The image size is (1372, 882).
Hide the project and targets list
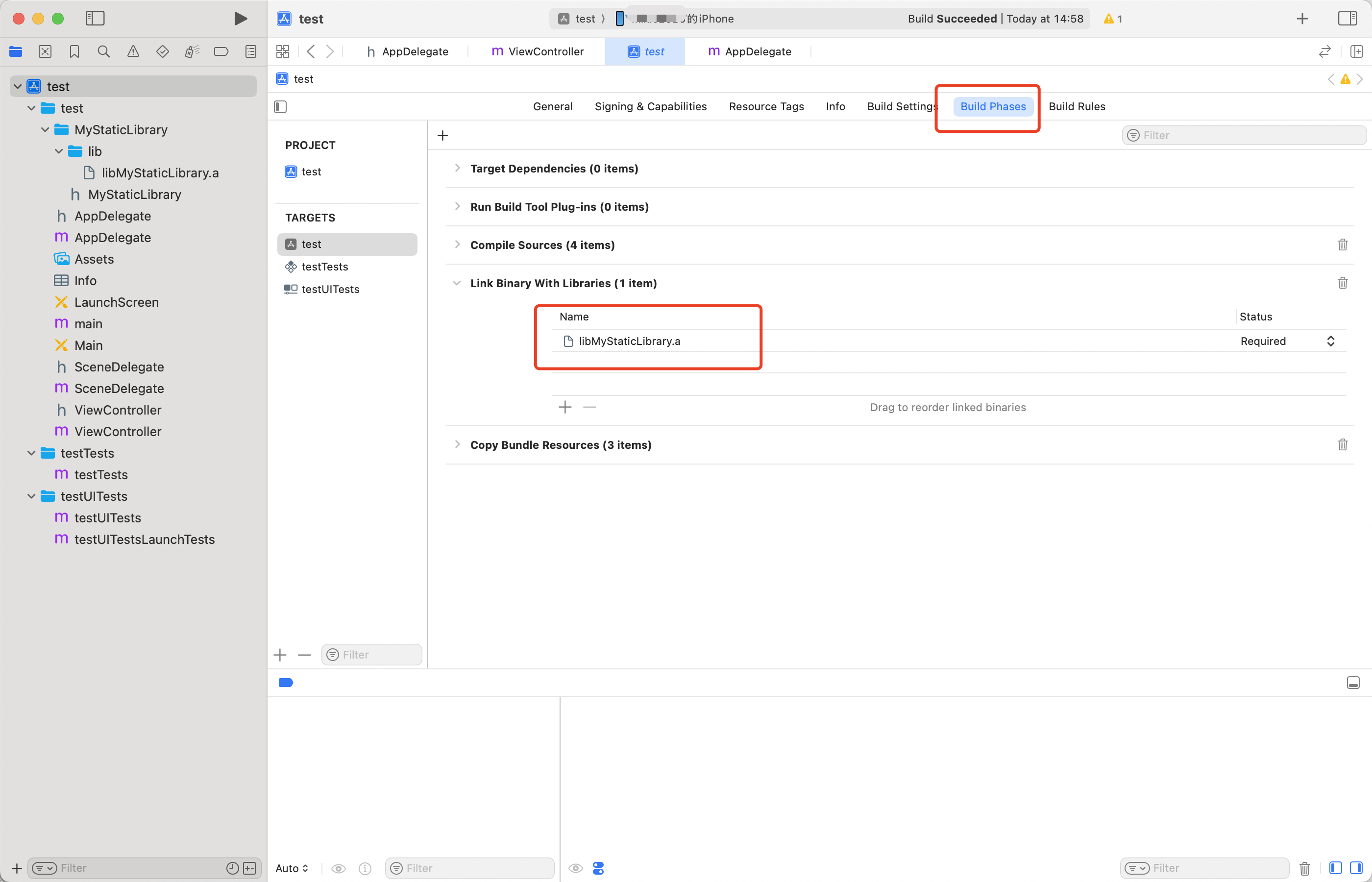coord(280,106)
